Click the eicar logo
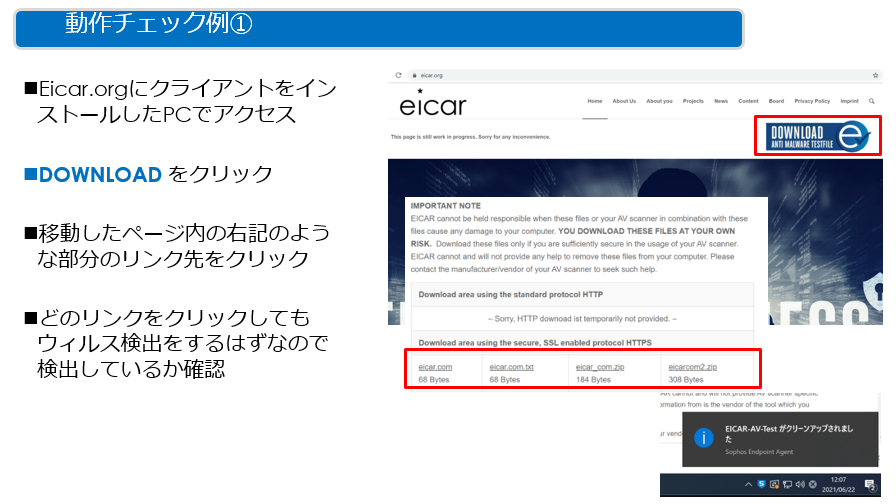 click(x=432, y=104)
